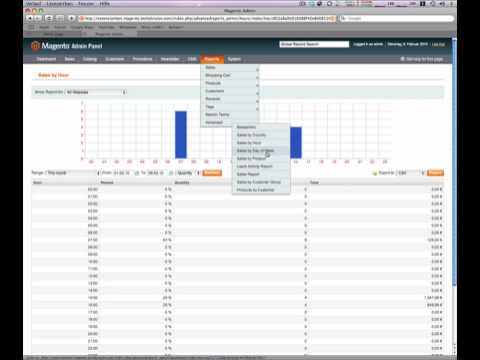Open the To date calendar icon
Viewport: 480px width, 360px height.
(171, 173)
